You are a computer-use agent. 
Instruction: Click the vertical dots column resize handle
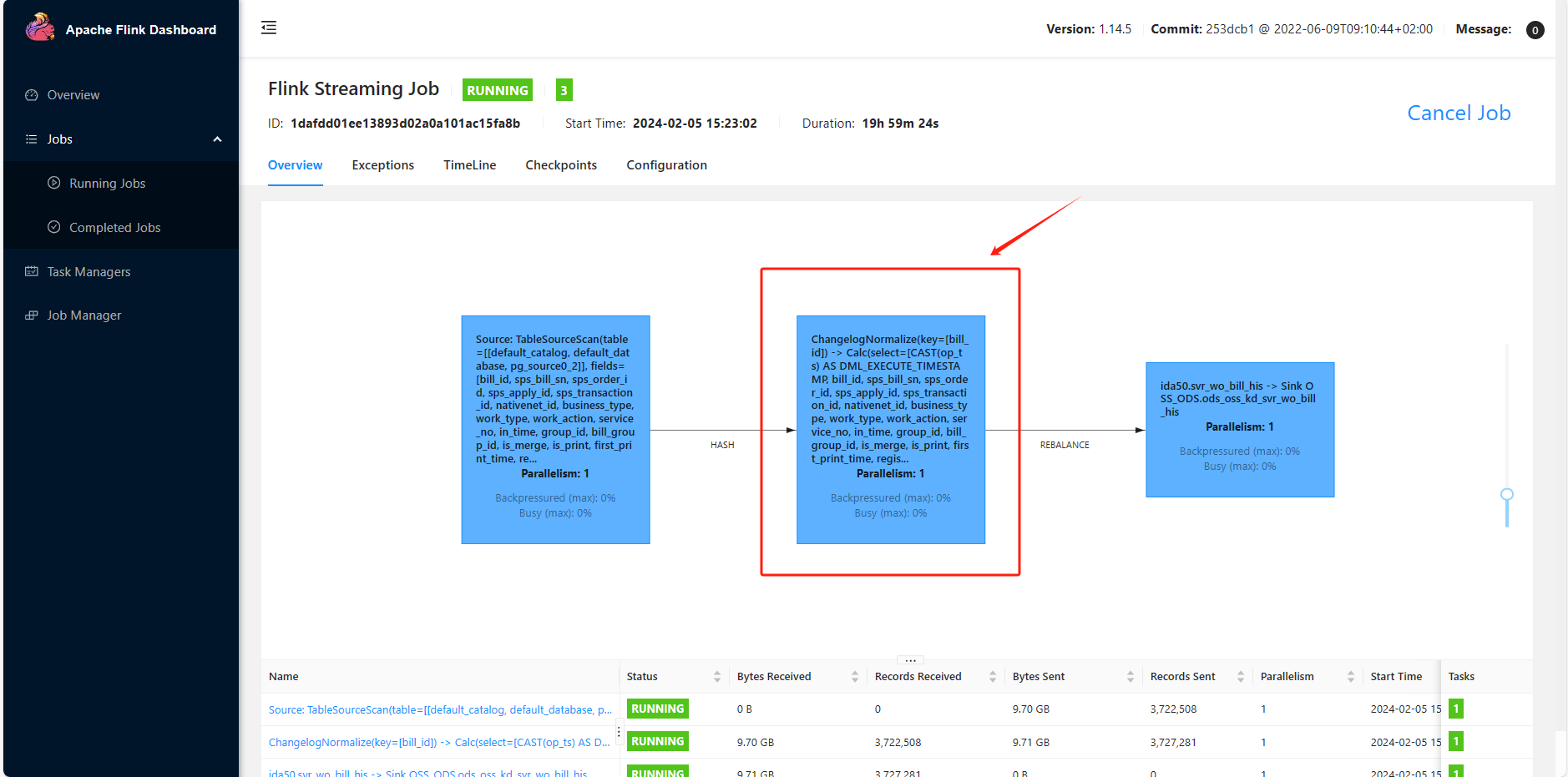click(619, 732)
